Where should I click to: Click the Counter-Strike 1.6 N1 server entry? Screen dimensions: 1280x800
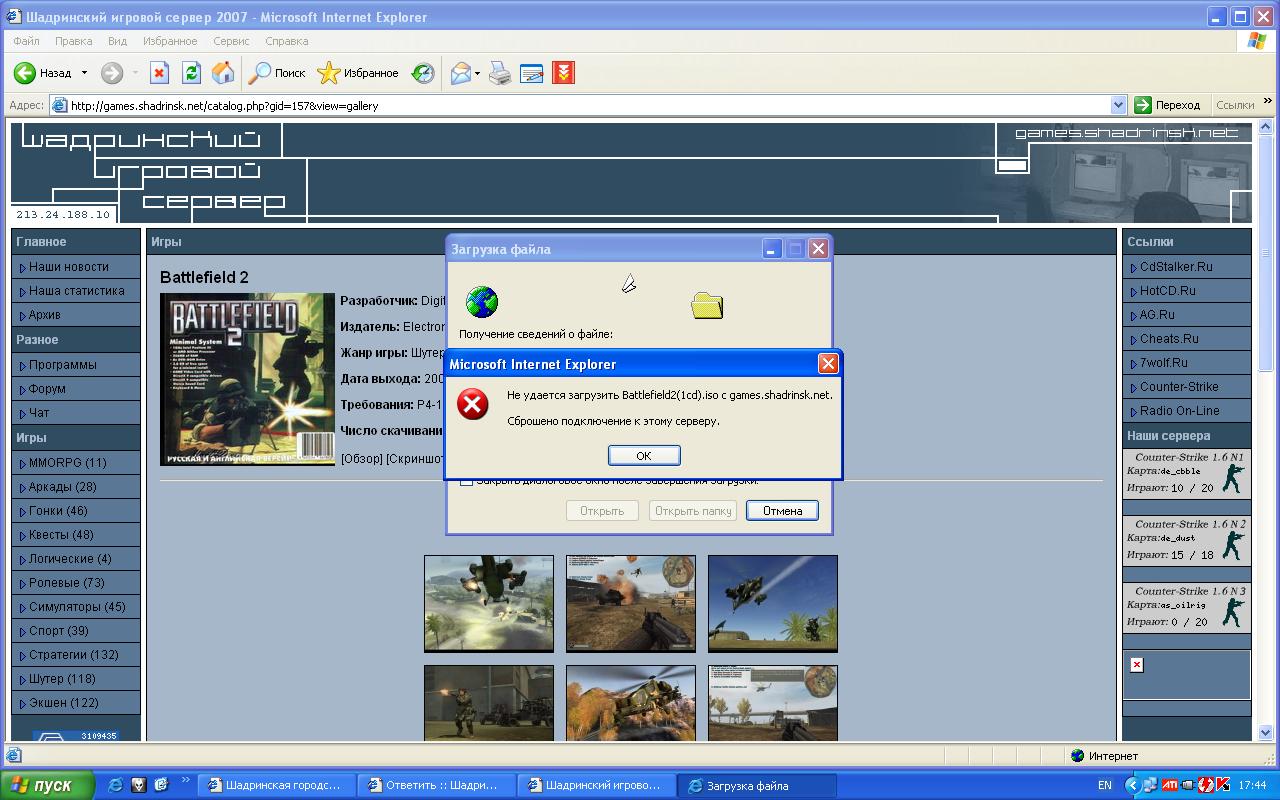pyautogui.click(x=1187, y=473)
